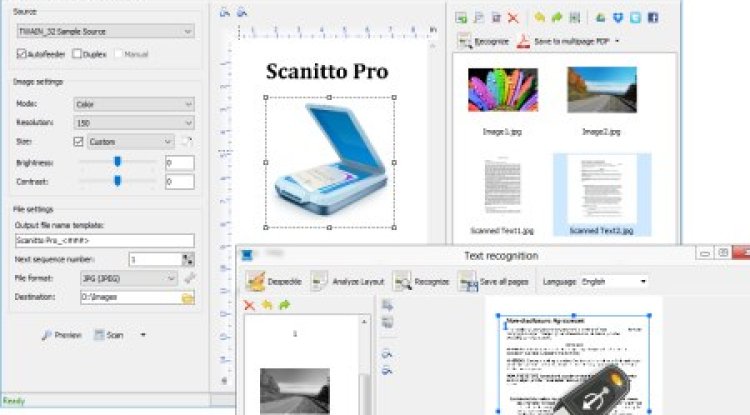Click the Preview button
The image size is (750, 415).
tap(62, 335)
